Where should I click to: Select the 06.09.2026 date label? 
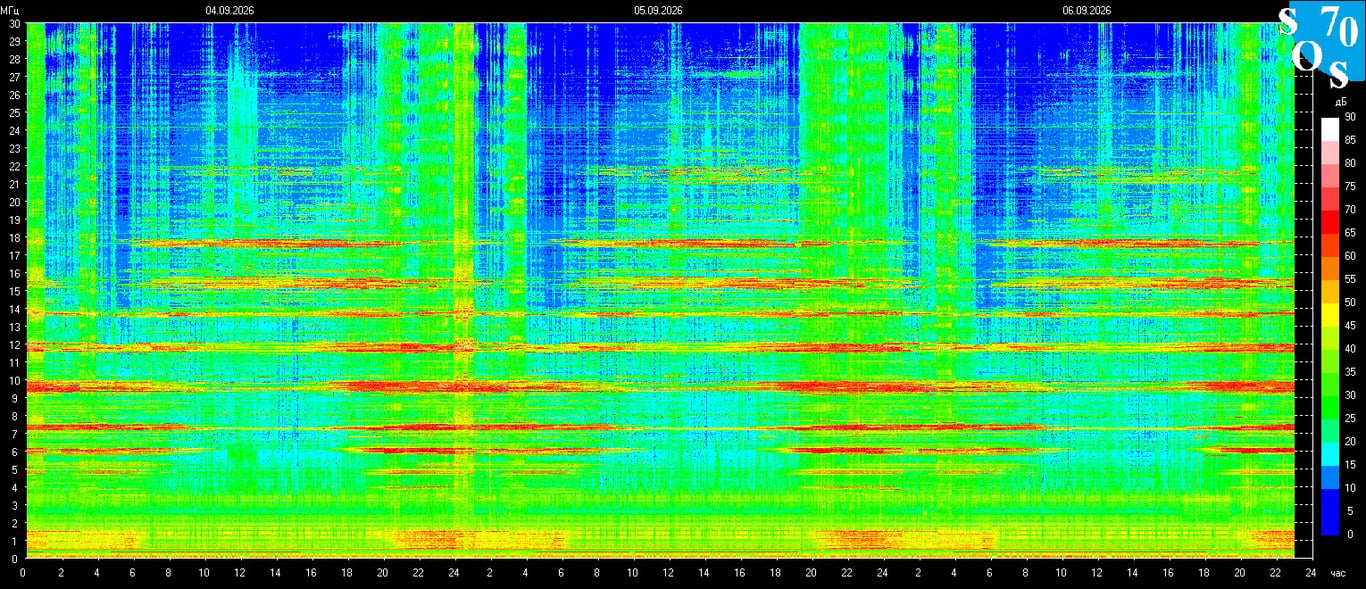point(1087,10)
